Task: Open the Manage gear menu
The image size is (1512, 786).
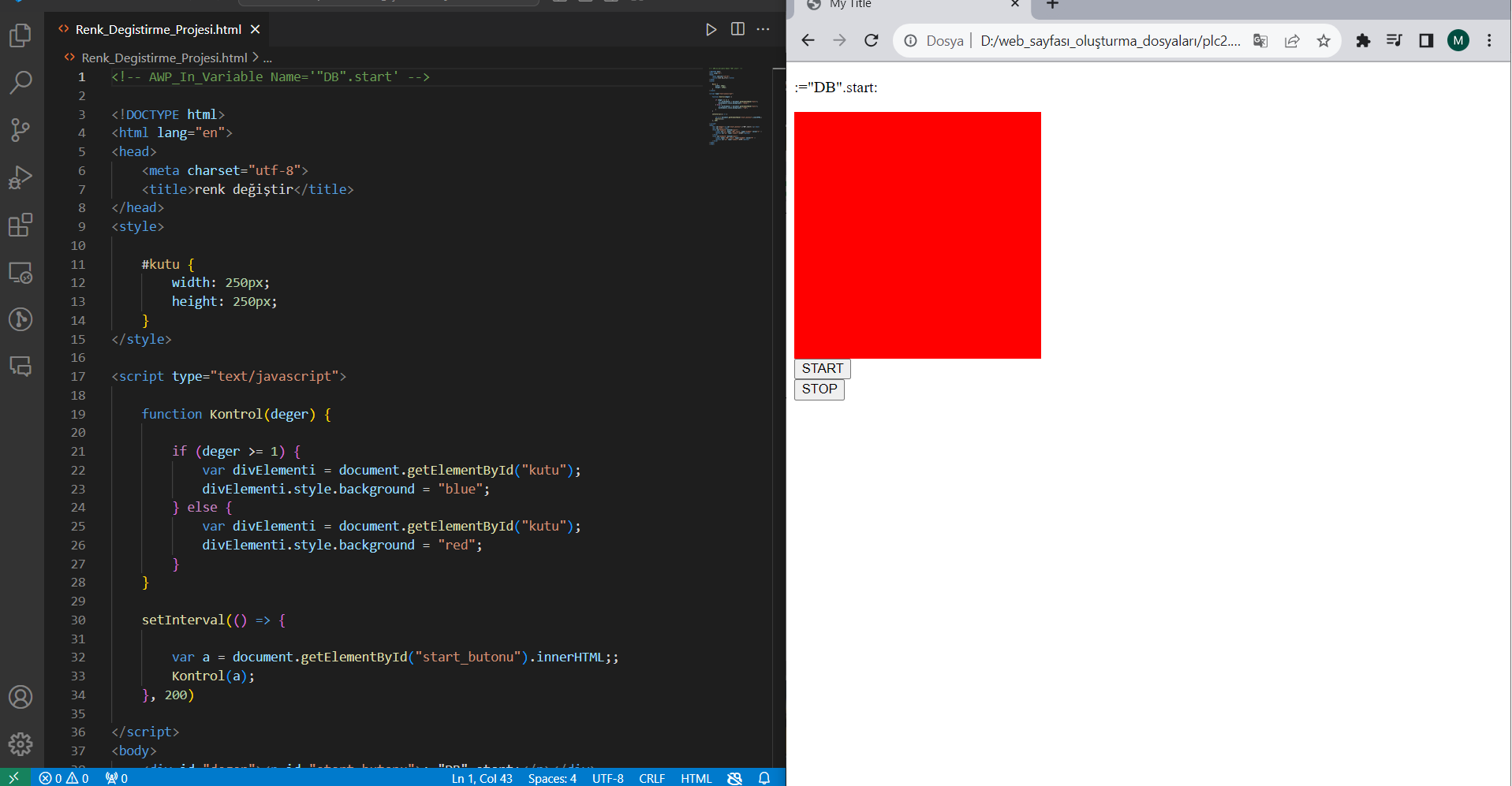Action: (21, 743)
